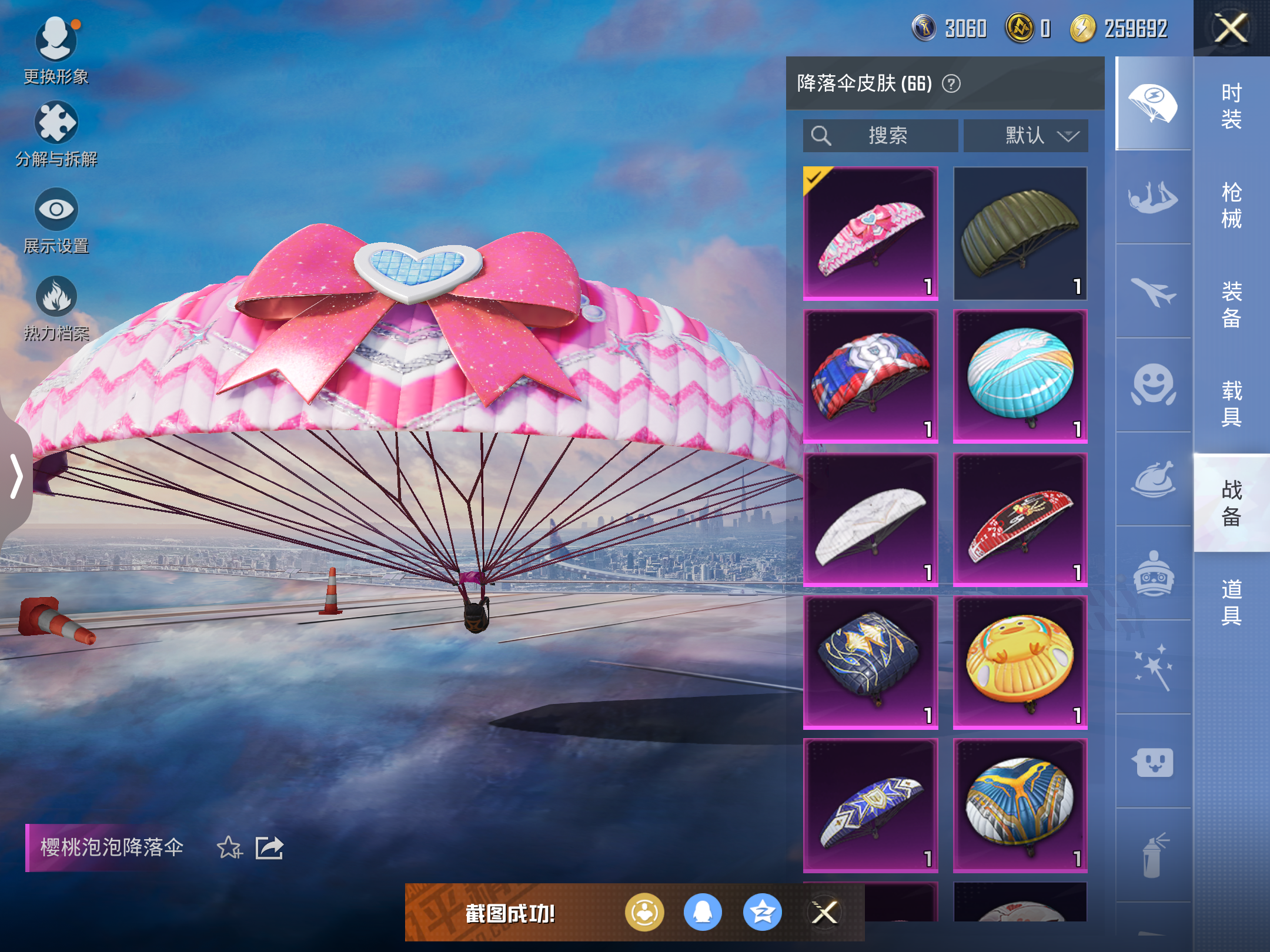Select the olive green default parachute
The width and height of the screenshot is (1270, 952).
(x=1020, y=233)
